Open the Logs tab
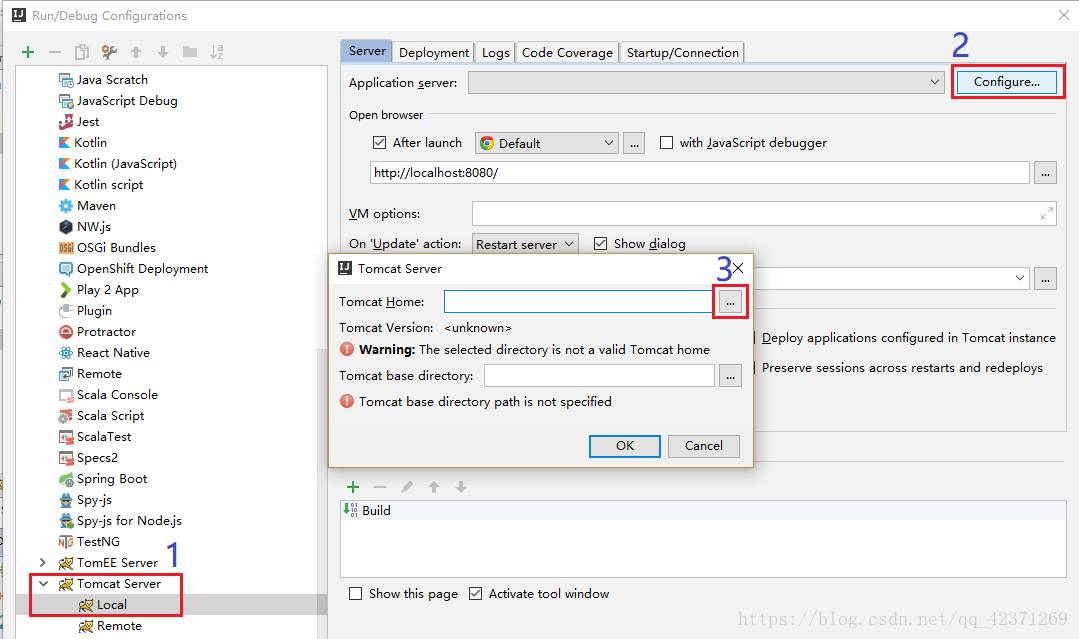This screenshot has width=1079, height=639. click(495, 52)
